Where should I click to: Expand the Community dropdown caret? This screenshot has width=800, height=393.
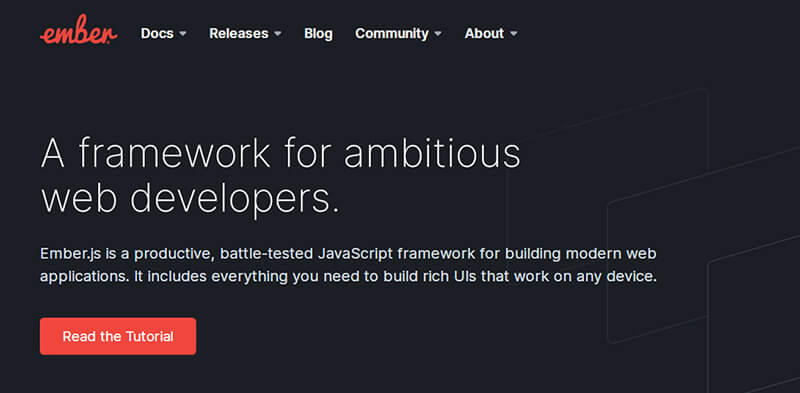coord(438,34)
